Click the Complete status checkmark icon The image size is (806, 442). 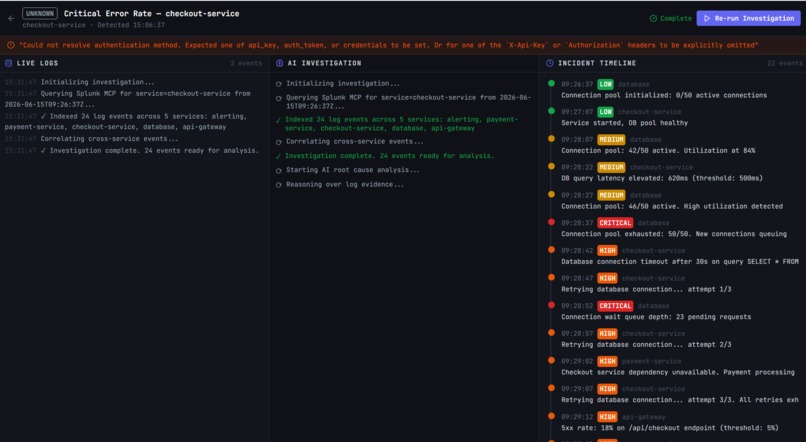pyautogui.click(x=653, y=19)
